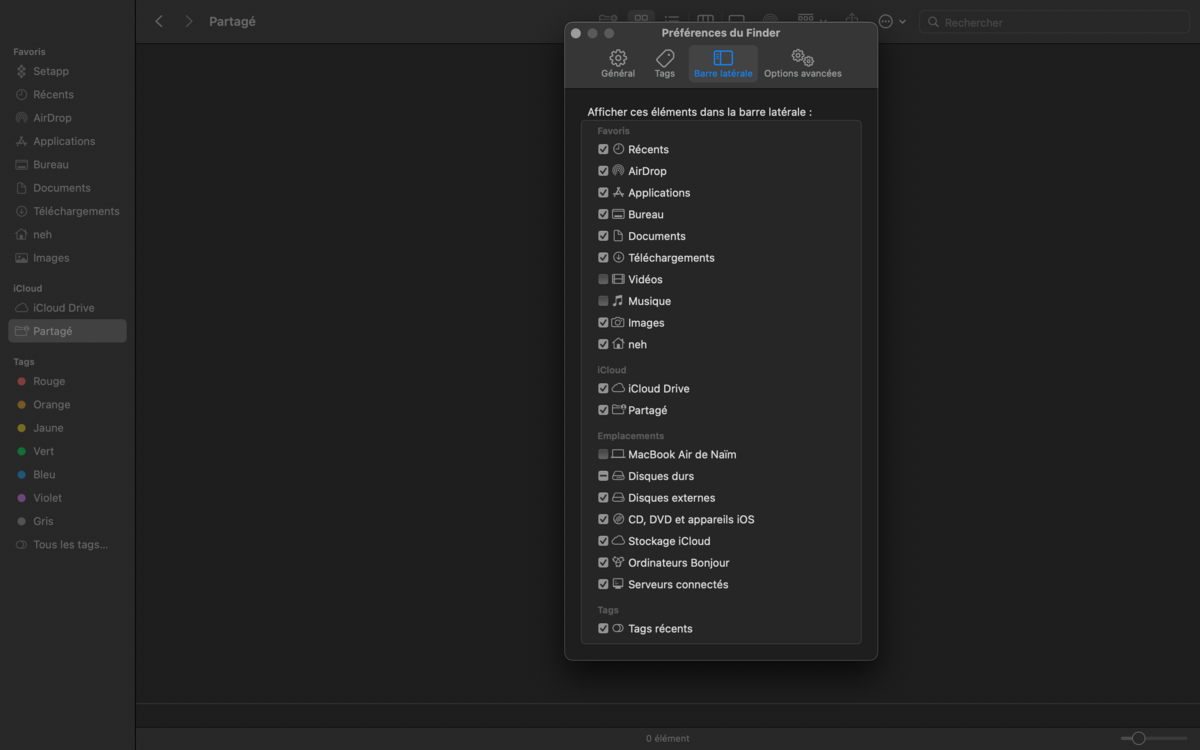
Task: Uncheck the Applications checkbox in preferences
Action: 603,193
